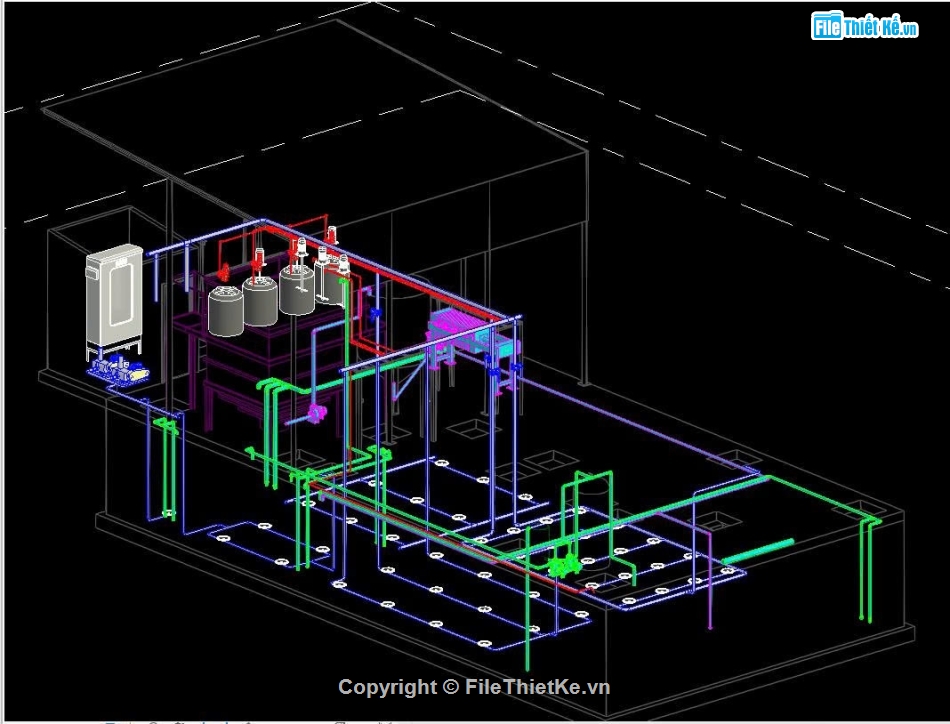950x724 pixels.
Task: Select the green pump near the sump pit
Action: (560, 566)
